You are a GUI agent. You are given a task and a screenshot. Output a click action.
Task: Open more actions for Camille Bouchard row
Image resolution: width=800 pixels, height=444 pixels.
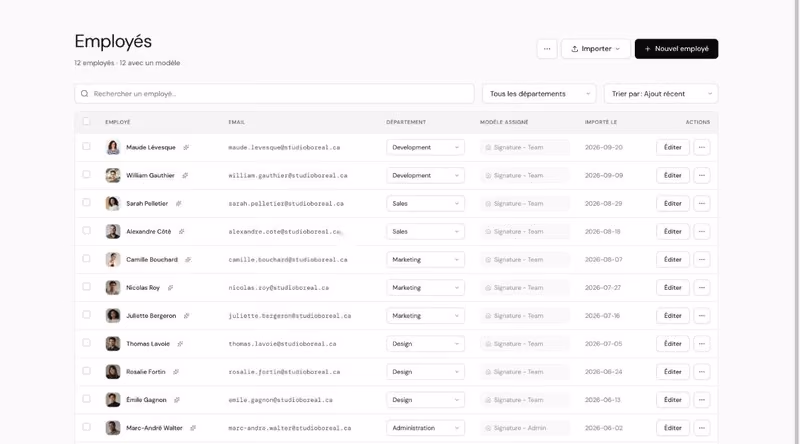[702, 260]
